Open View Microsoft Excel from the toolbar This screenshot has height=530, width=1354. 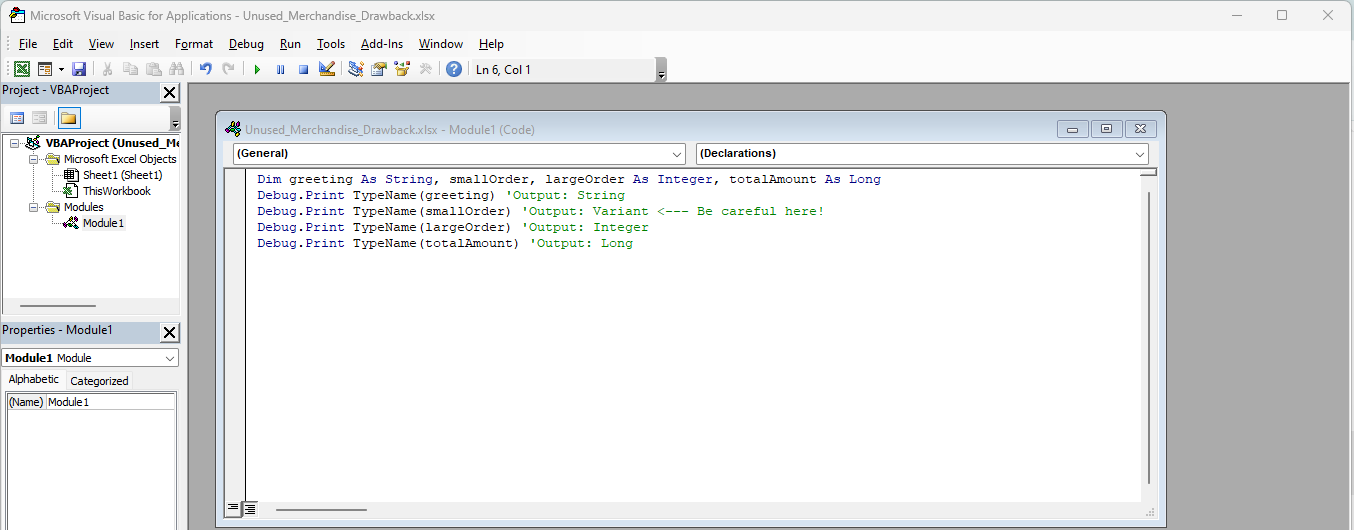tap(21, 69)
